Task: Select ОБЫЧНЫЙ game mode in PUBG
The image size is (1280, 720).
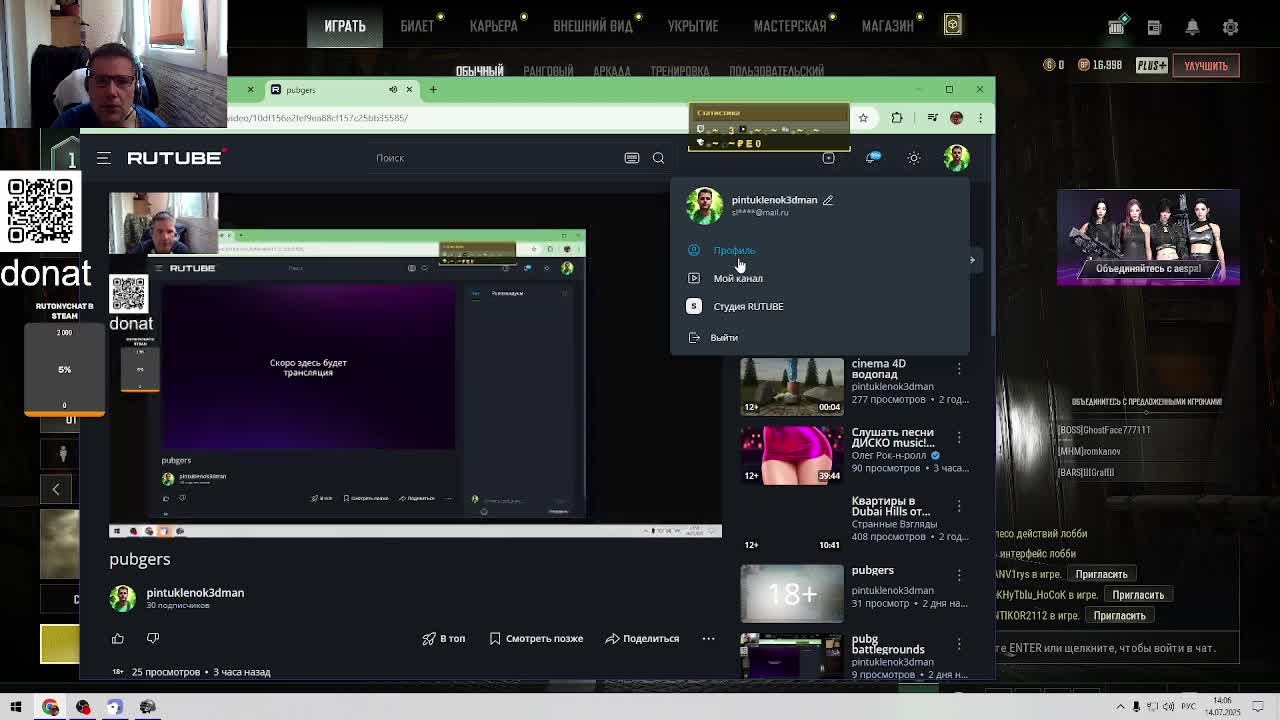Action: pos(480,71)
